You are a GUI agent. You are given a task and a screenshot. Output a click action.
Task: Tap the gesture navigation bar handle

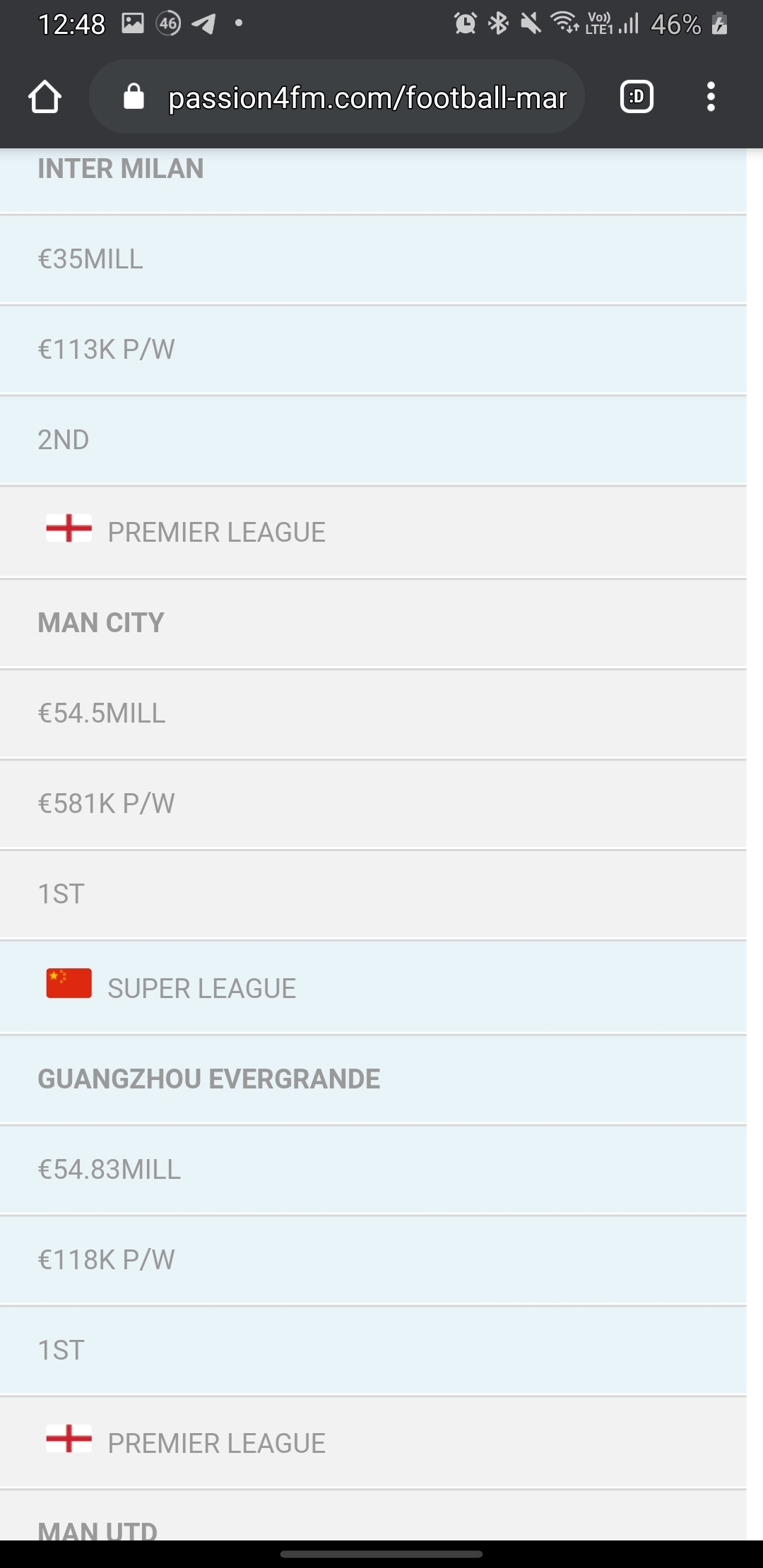coord(381,1554)
